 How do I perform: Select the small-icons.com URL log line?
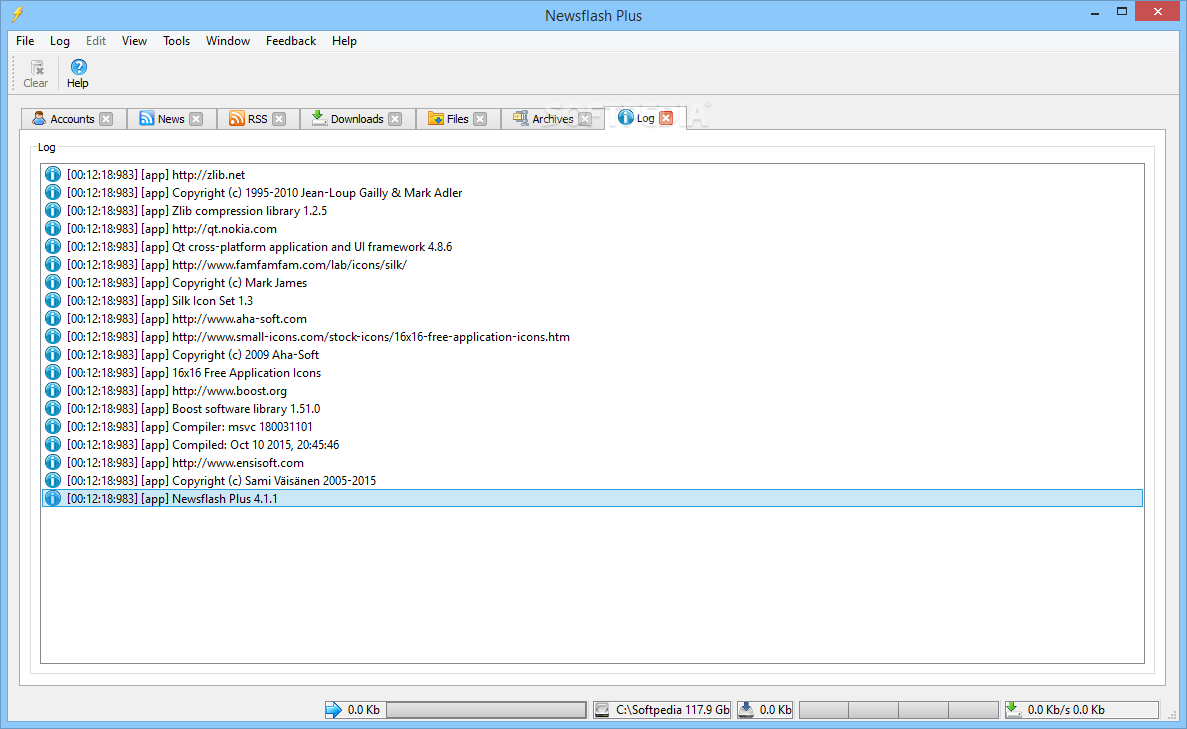pyautogui.click(x=592, y=337)
